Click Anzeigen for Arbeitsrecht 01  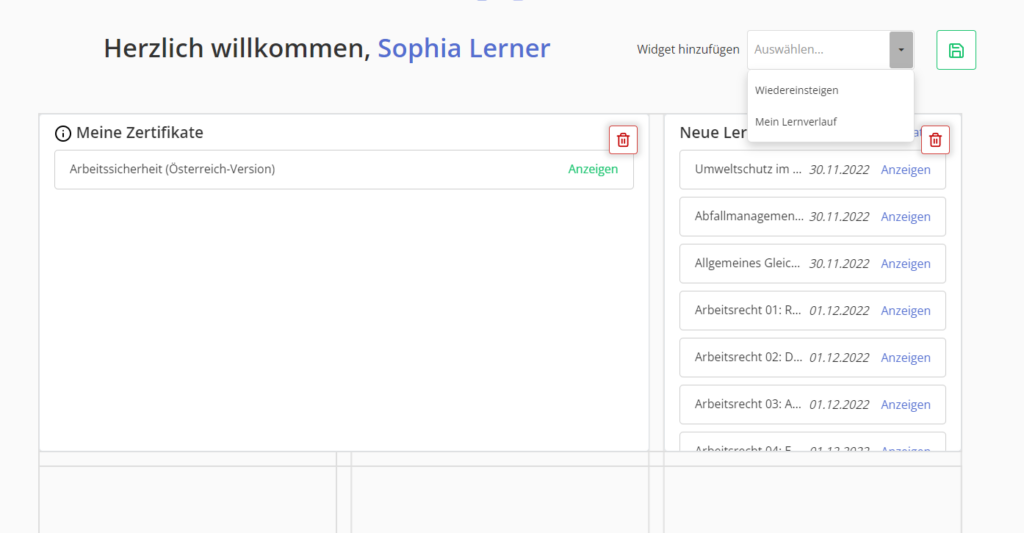point(905,311)
